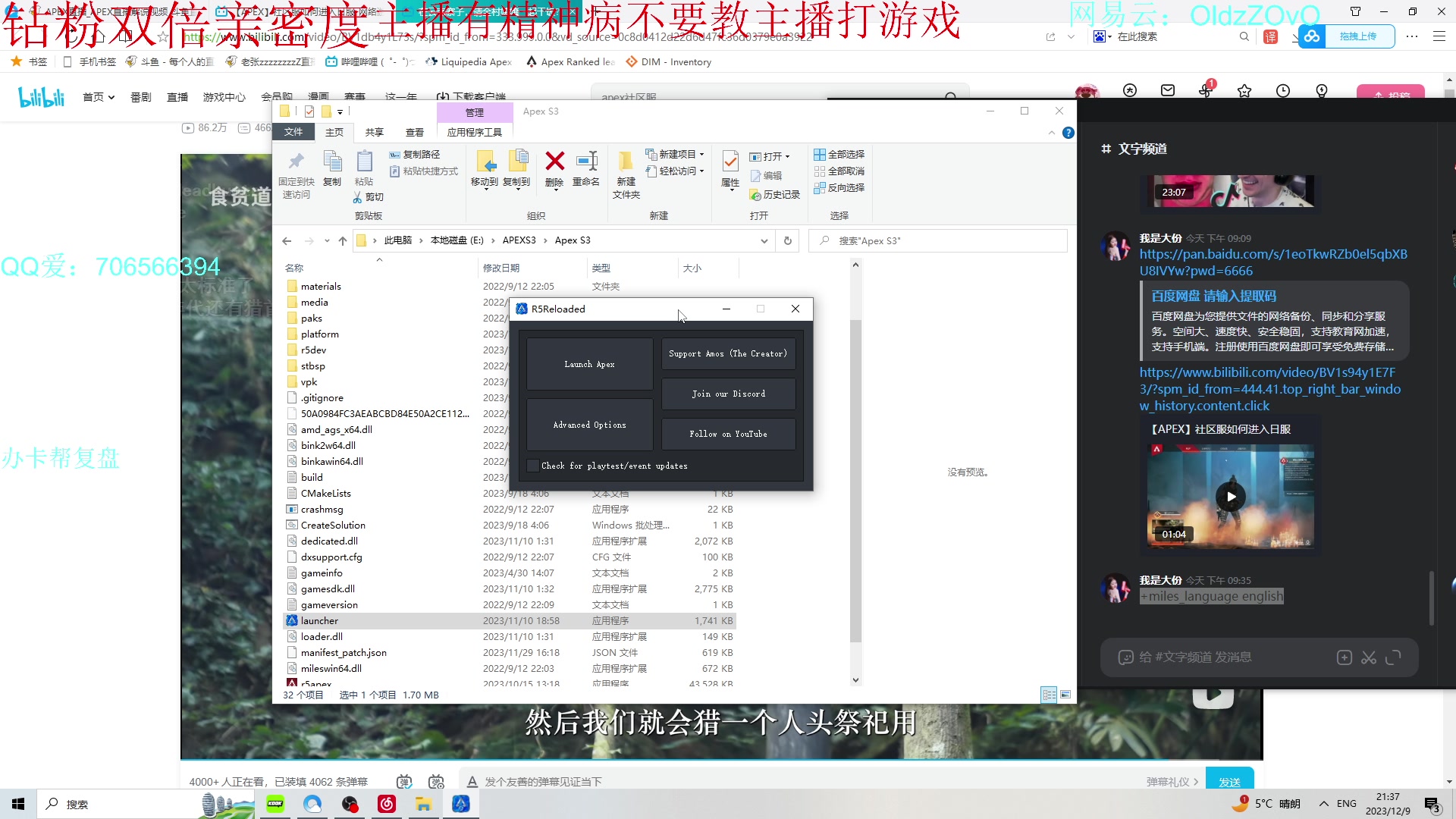Image resolution: width=1456 pixels, height=819 pixels.
Task: Switch to the 主页 ribbon tab
Action: [334, 132]
